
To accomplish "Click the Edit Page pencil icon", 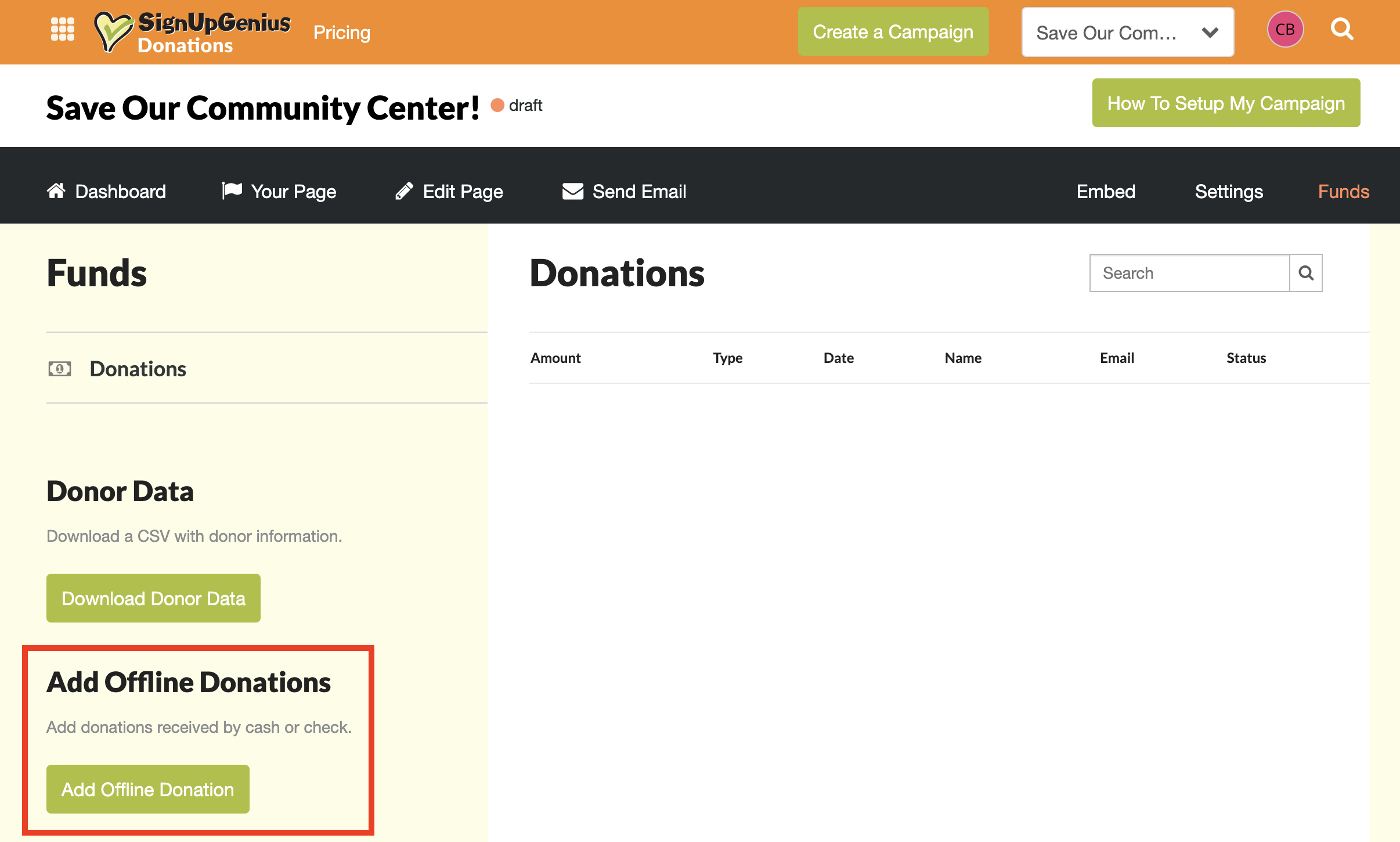I will 404,191.
